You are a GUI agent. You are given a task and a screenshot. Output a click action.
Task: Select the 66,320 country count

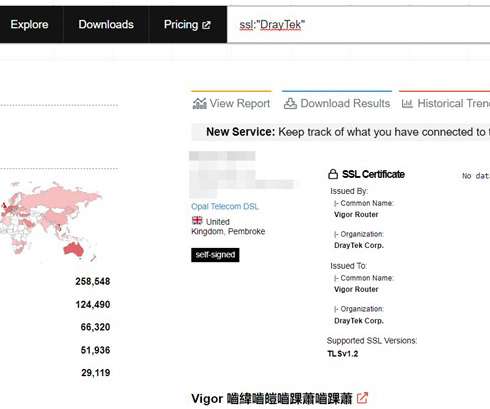pos(95,327)
